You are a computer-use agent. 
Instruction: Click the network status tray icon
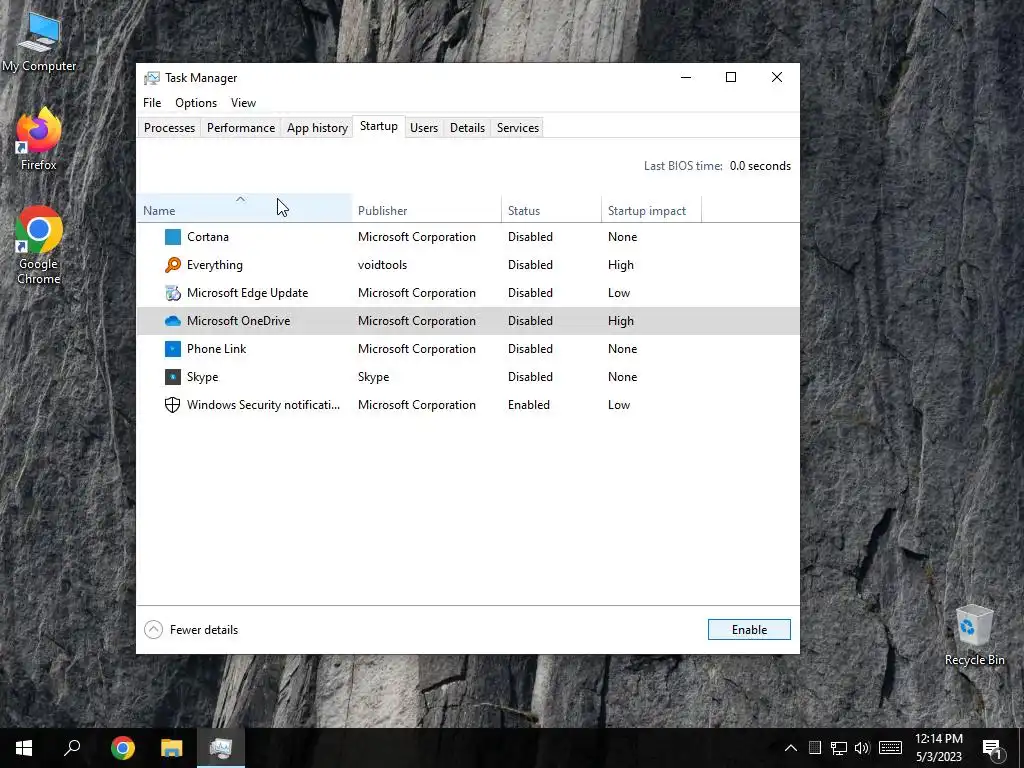pyautogui.click(x=839, y=748)
